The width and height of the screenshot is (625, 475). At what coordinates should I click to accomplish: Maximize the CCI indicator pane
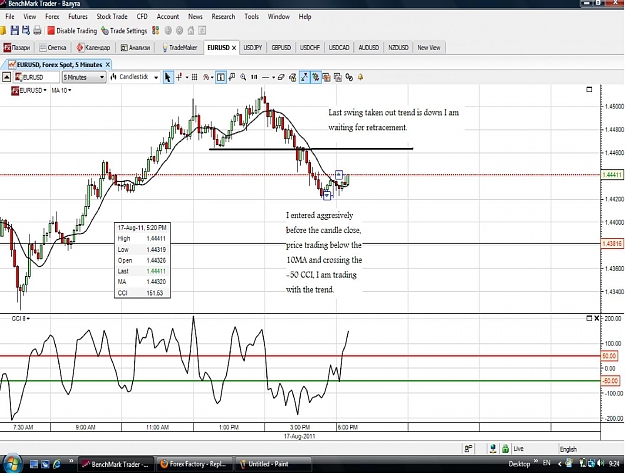coord(589,318)
